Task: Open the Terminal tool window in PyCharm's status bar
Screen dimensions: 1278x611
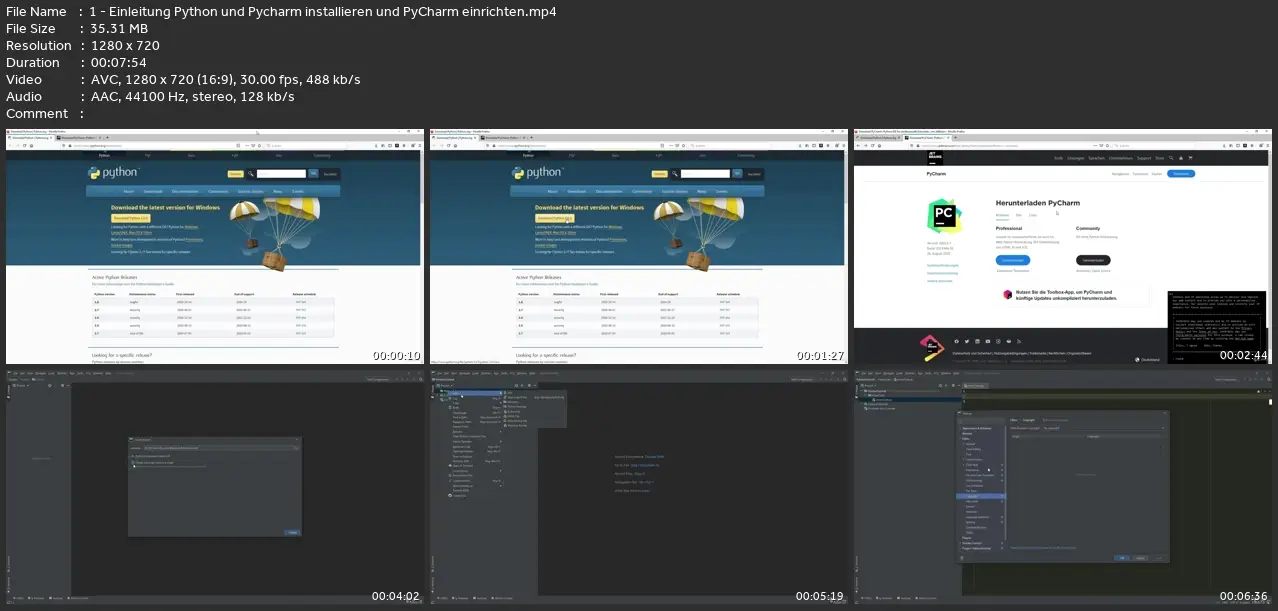Action: (480, 598)
